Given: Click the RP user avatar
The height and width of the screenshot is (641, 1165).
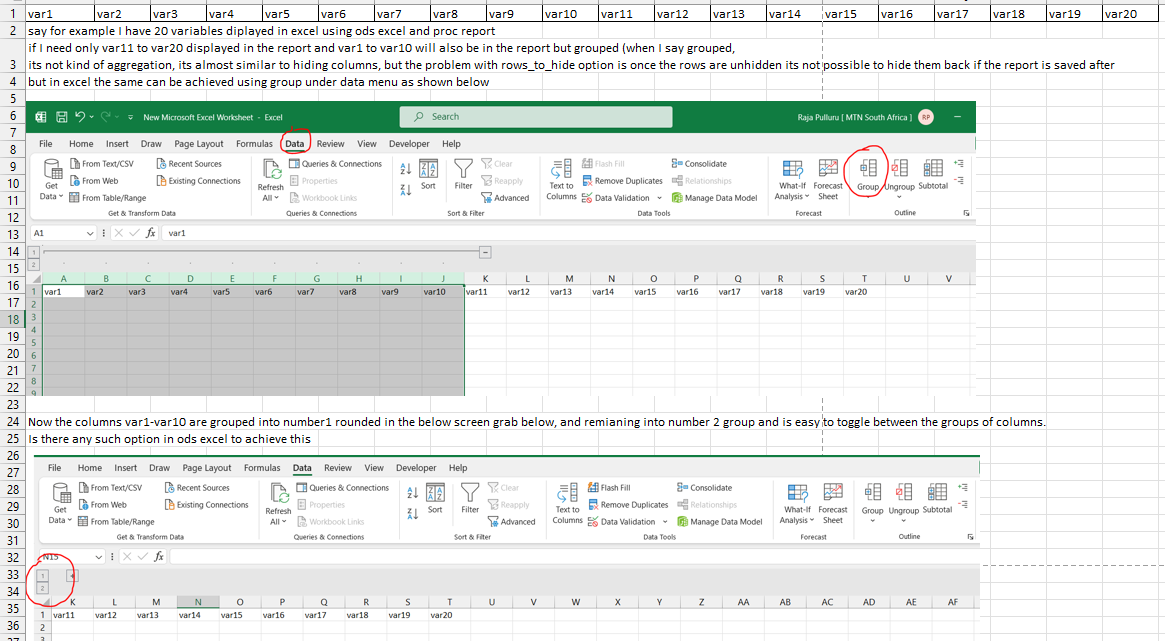Looking at the screenshot, I should (x=926, y=117).
